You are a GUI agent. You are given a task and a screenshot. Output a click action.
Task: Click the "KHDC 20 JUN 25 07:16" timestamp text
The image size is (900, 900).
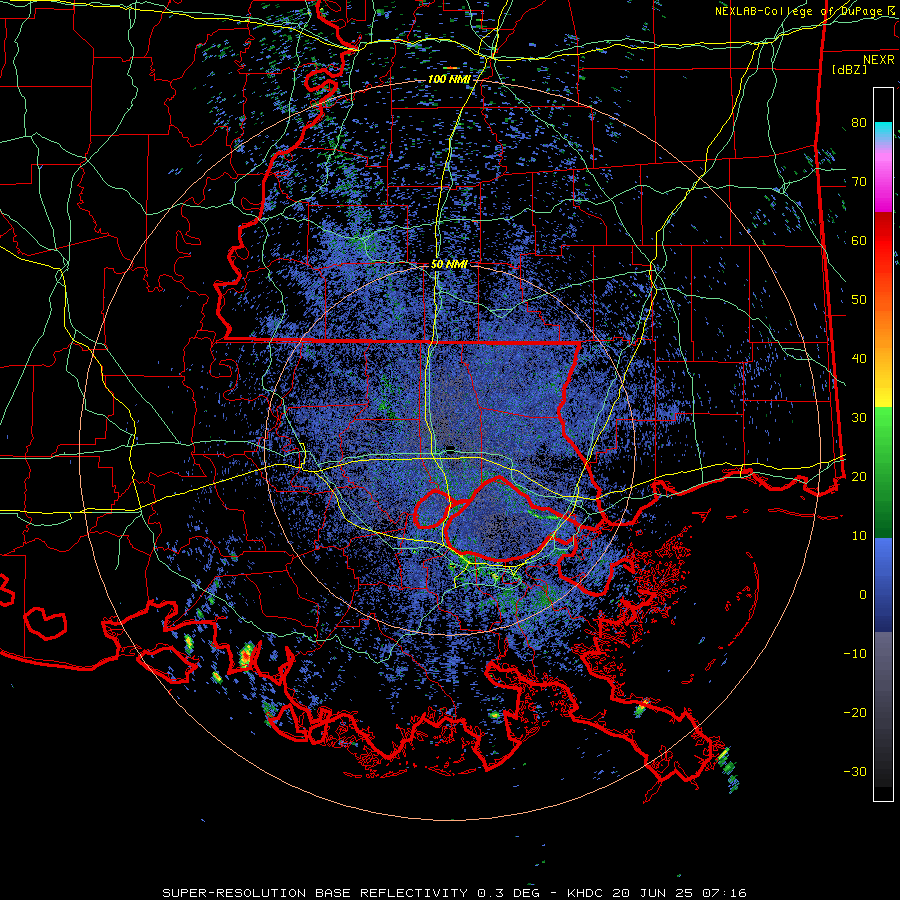(x=657, y=893)
